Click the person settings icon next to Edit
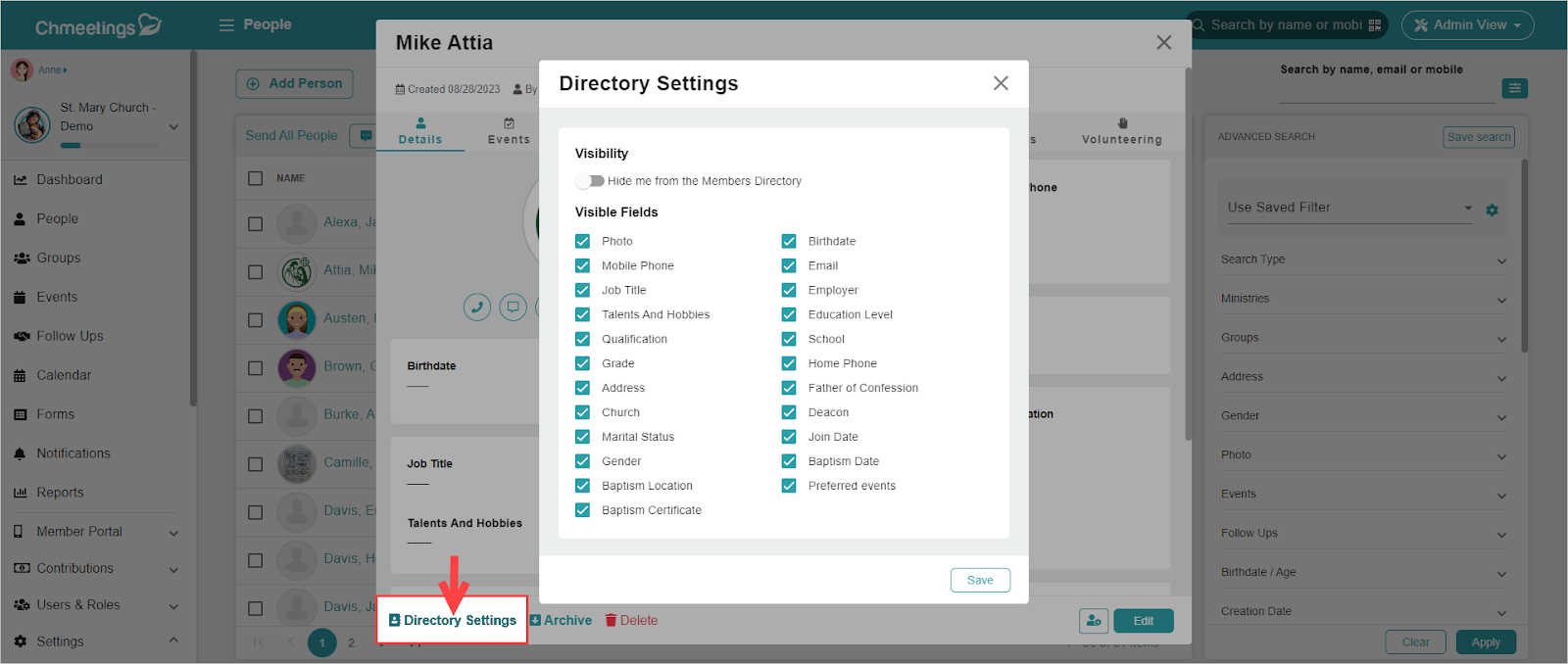Image resolution: width=1568 pixels, height=664 pixels. pyautogui.click(x=1094, y=621)
